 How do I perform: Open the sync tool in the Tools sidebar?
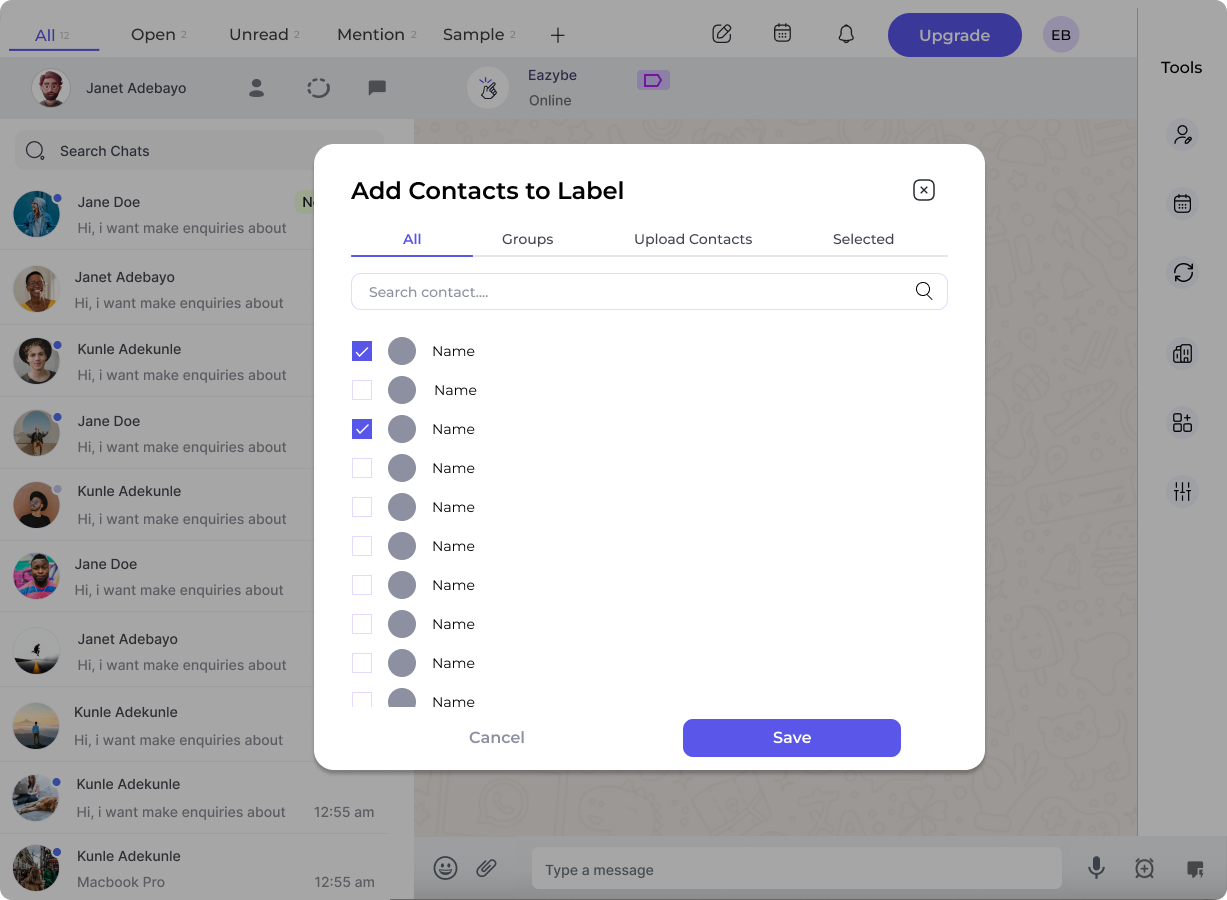point(1183,273)
